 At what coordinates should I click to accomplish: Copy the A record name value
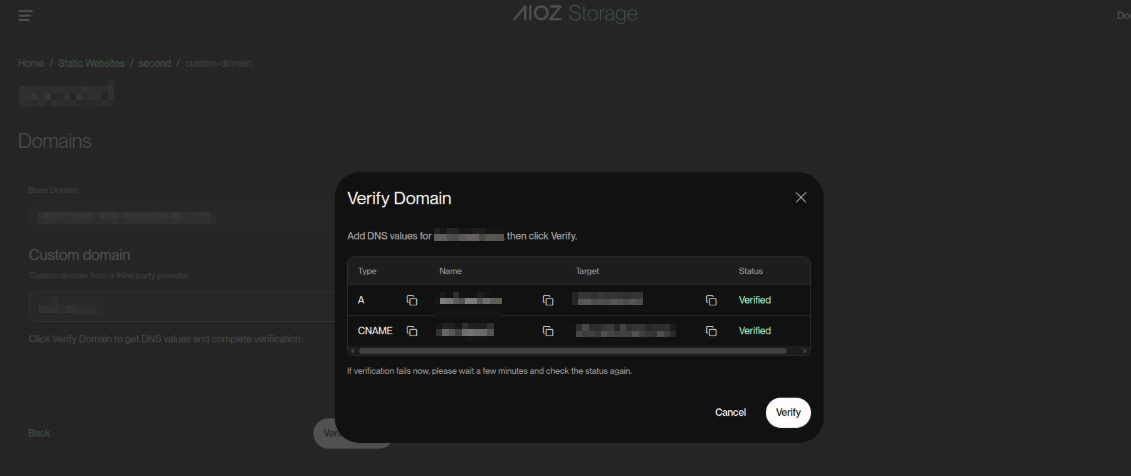coord(548,300)
